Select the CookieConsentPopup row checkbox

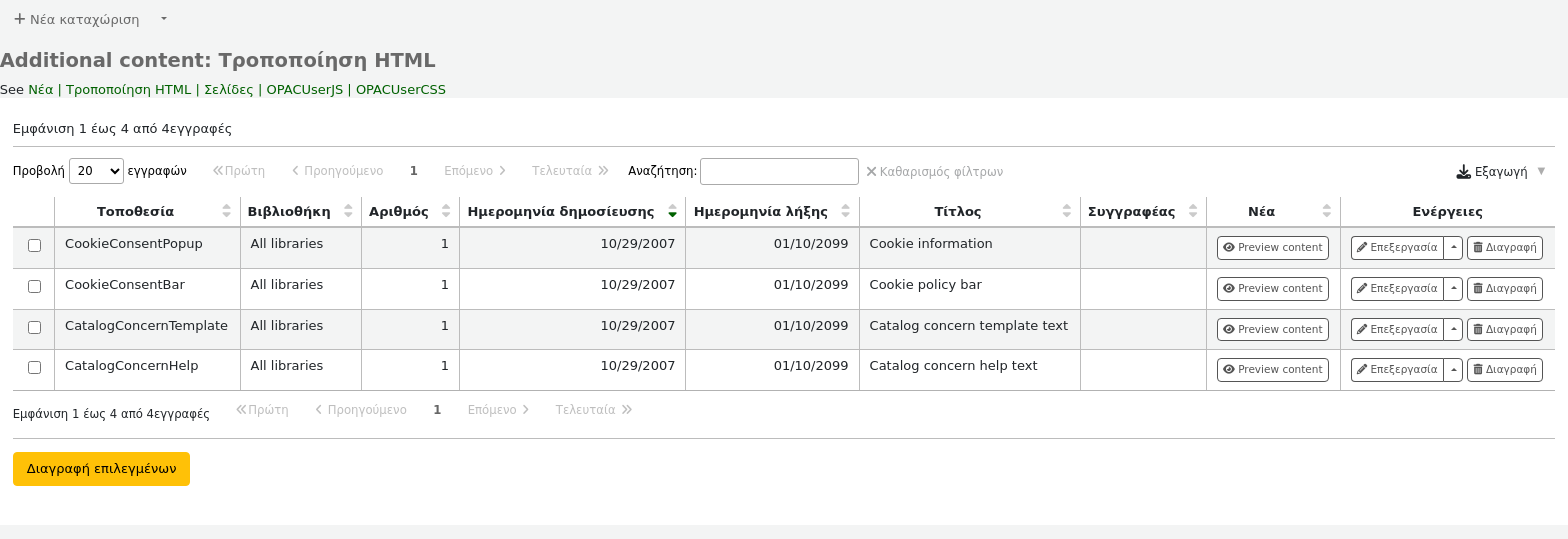[34, 246]
